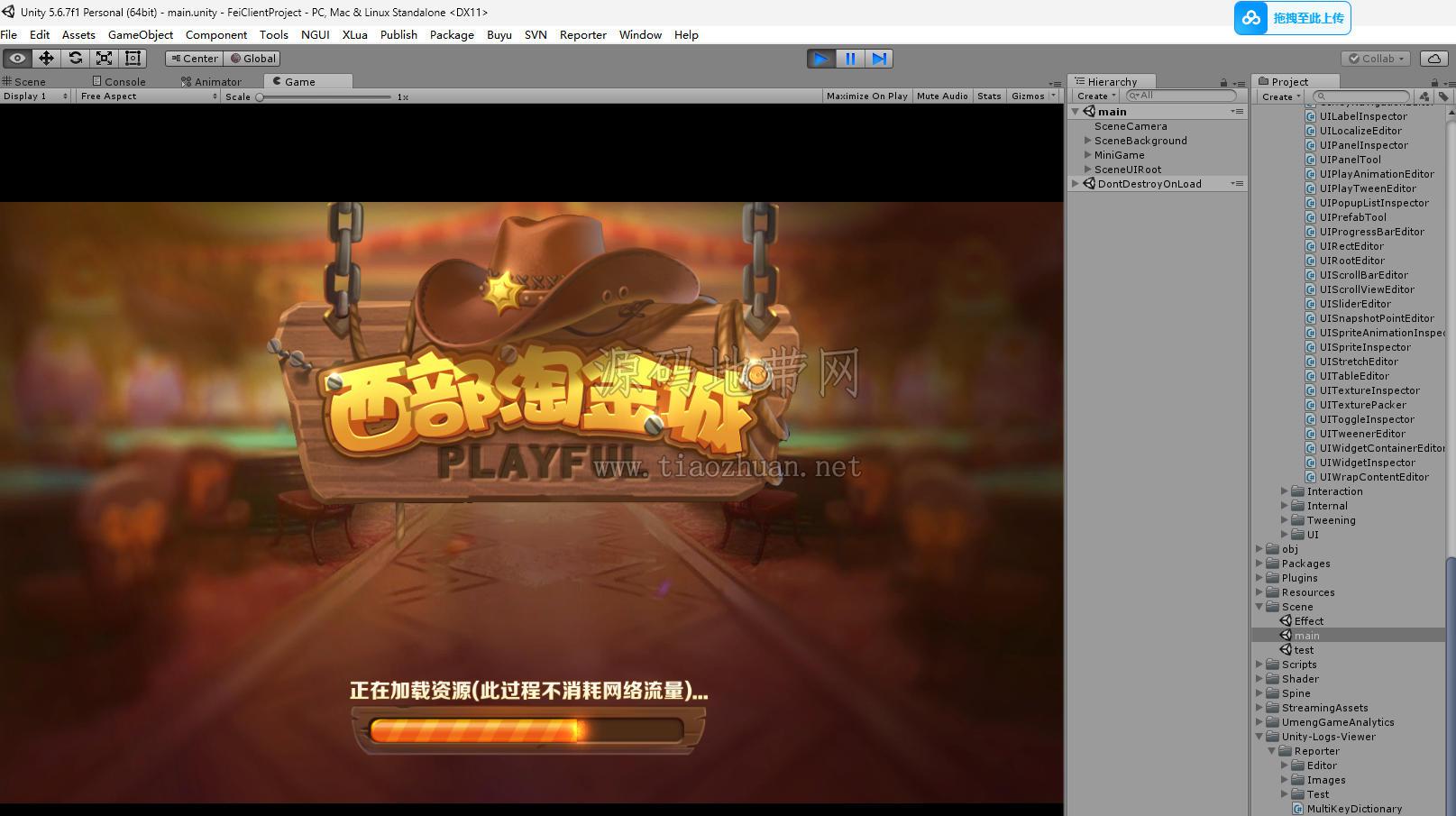Screen dimensions: 1456x816
Task: Adjust the Game view Scale slider
Action: (x=325, y=96)
